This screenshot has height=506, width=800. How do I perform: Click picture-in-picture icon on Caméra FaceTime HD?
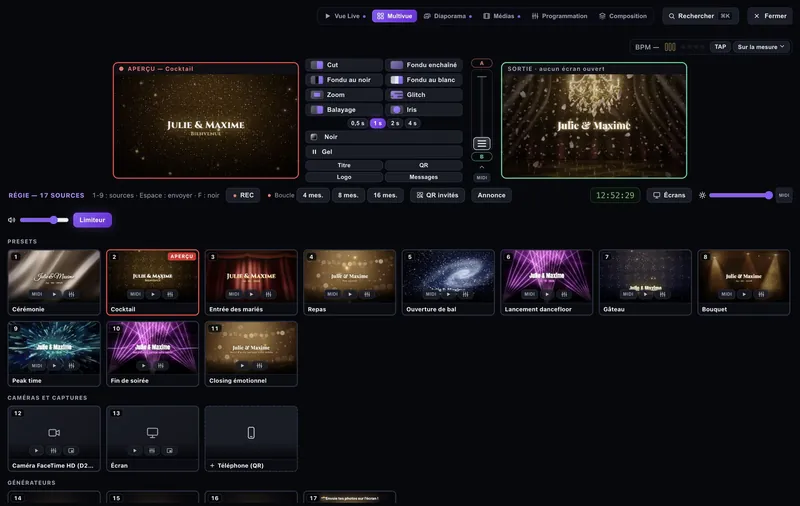(71, 451)
